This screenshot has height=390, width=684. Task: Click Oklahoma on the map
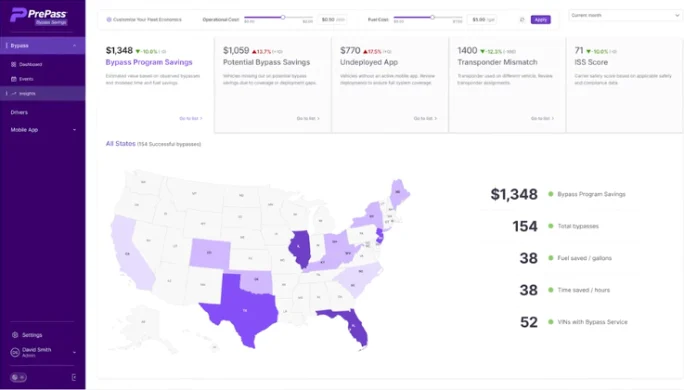click(x=257, y=281)
